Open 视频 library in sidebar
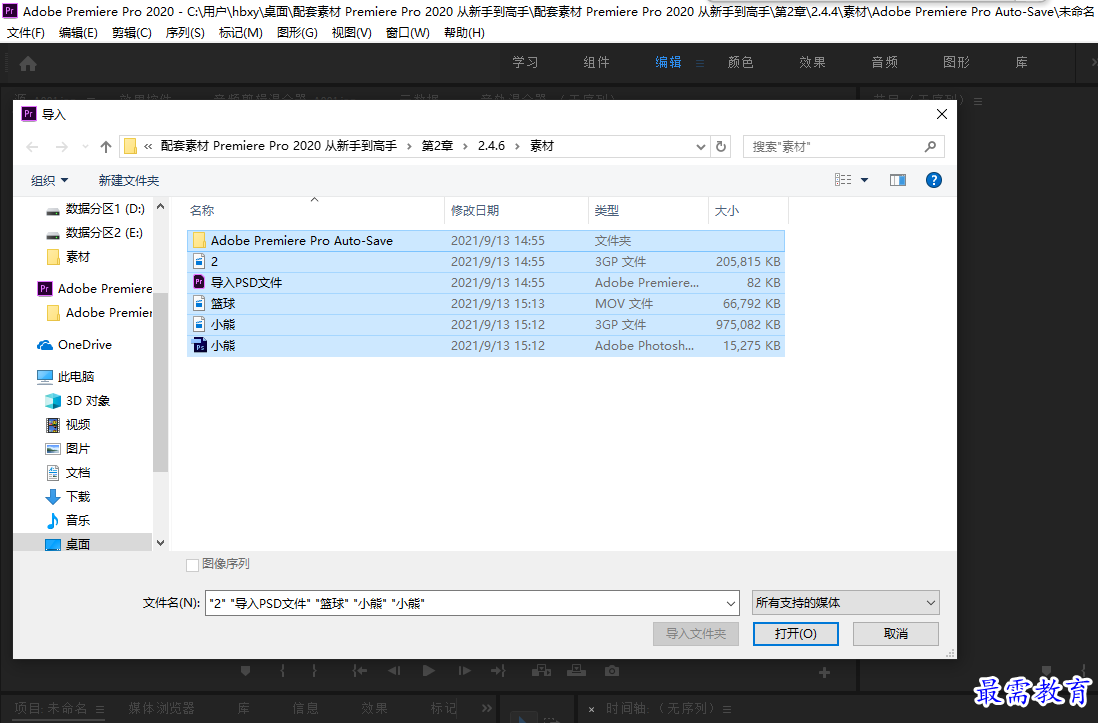Screen dimensions: 1098x723 coord(68,425)
